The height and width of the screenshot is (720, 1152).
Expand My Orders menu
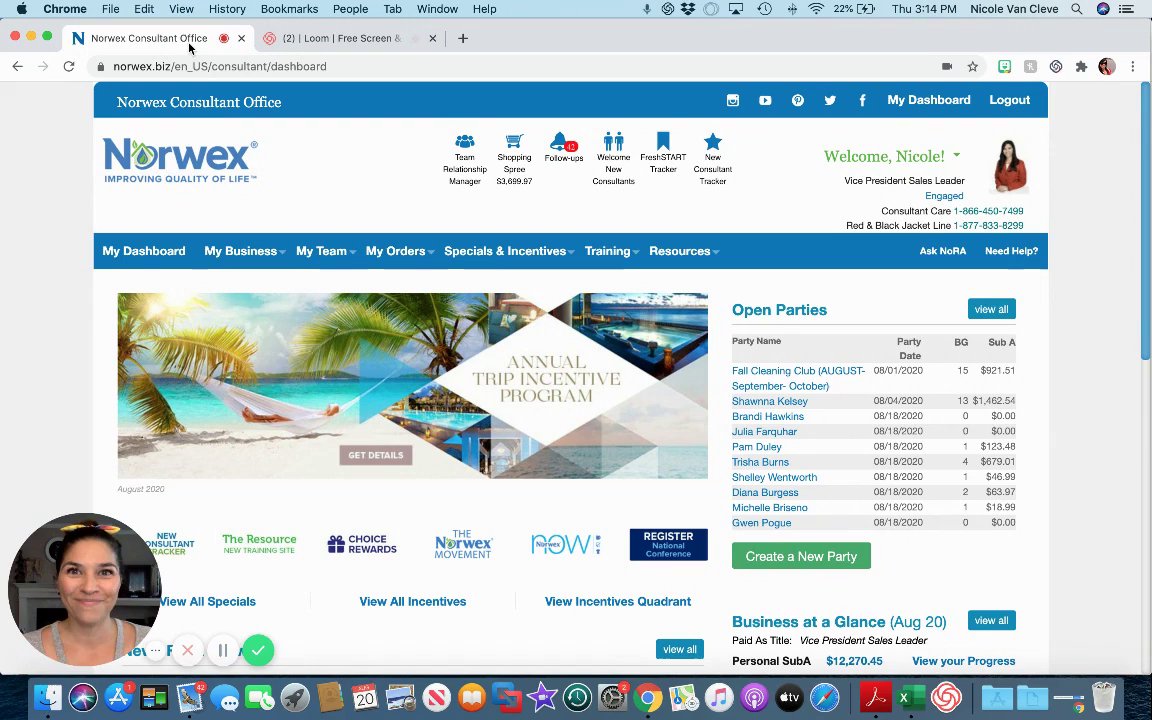(400, 251)
